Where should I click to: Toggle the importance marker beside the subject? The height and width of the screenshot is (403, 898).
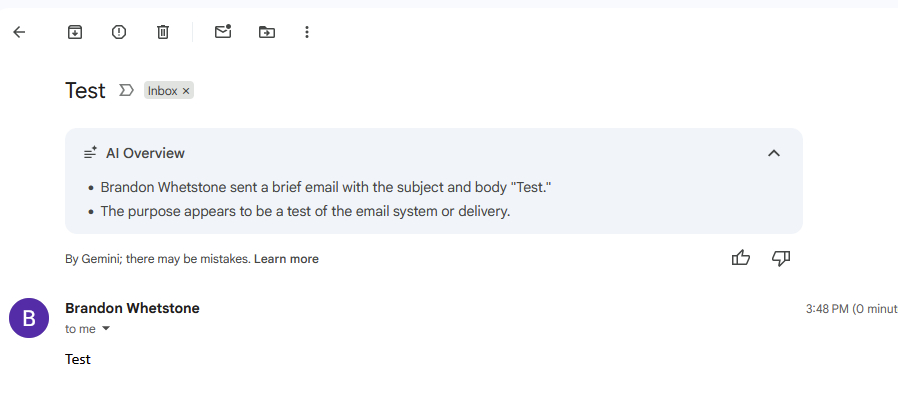pyautogui.click(x=126, y=91)
